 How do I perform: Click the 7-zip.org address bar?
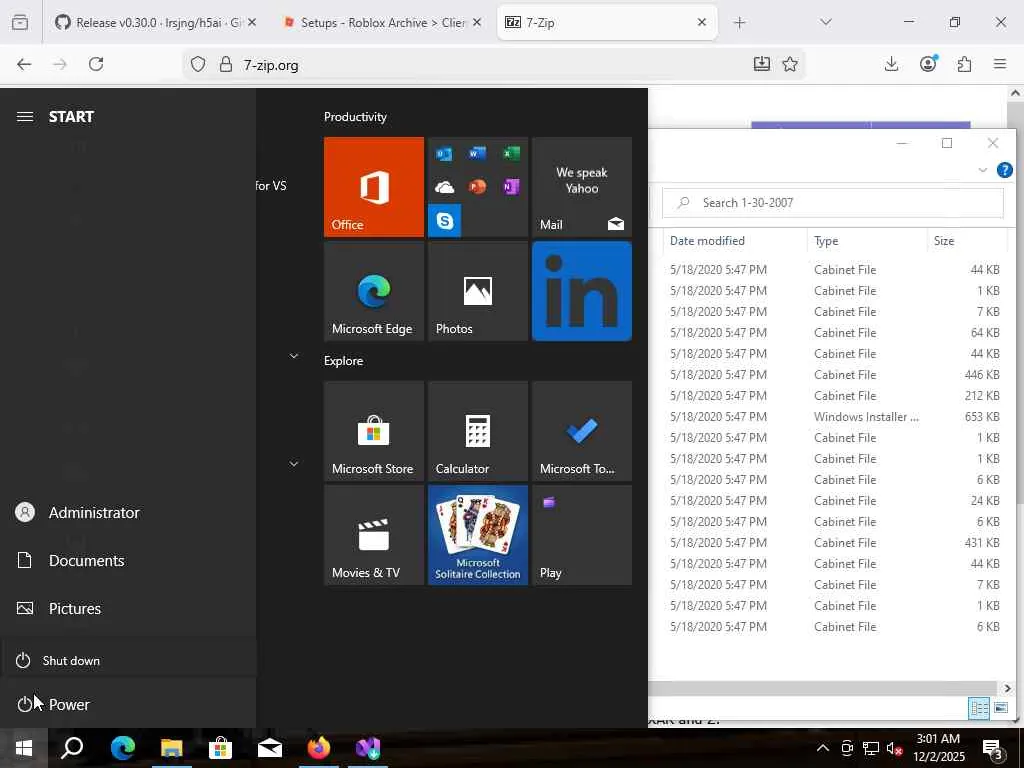[493, 65]
